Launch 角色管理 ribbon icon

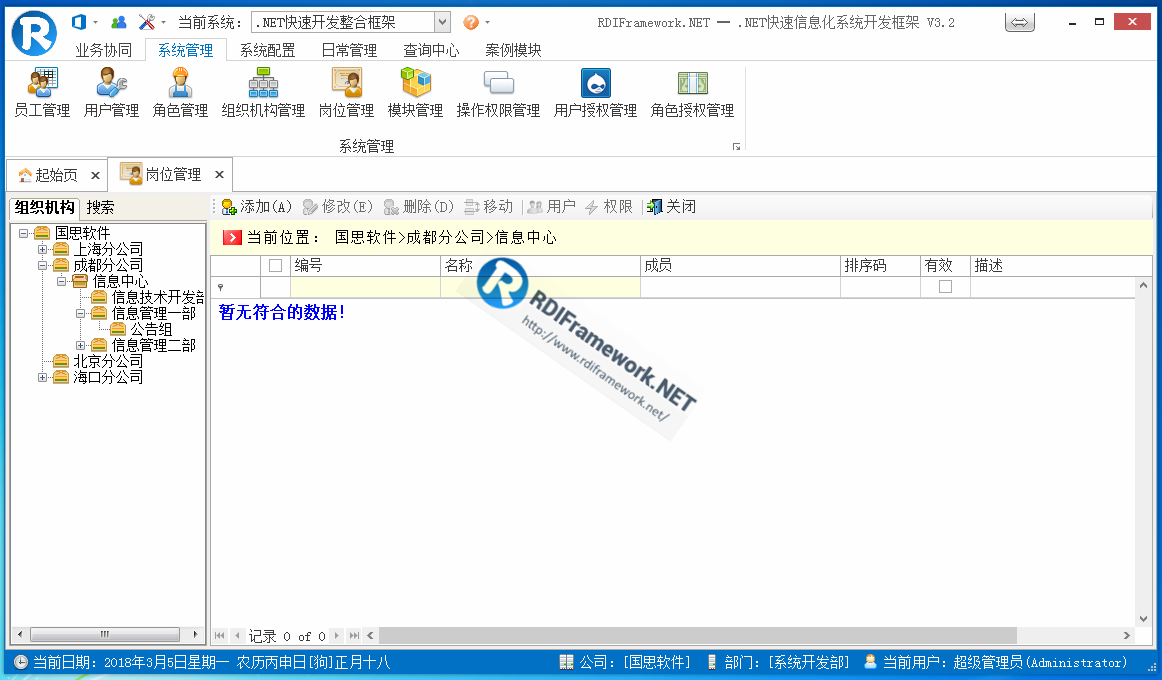click(x=180, y=93)
